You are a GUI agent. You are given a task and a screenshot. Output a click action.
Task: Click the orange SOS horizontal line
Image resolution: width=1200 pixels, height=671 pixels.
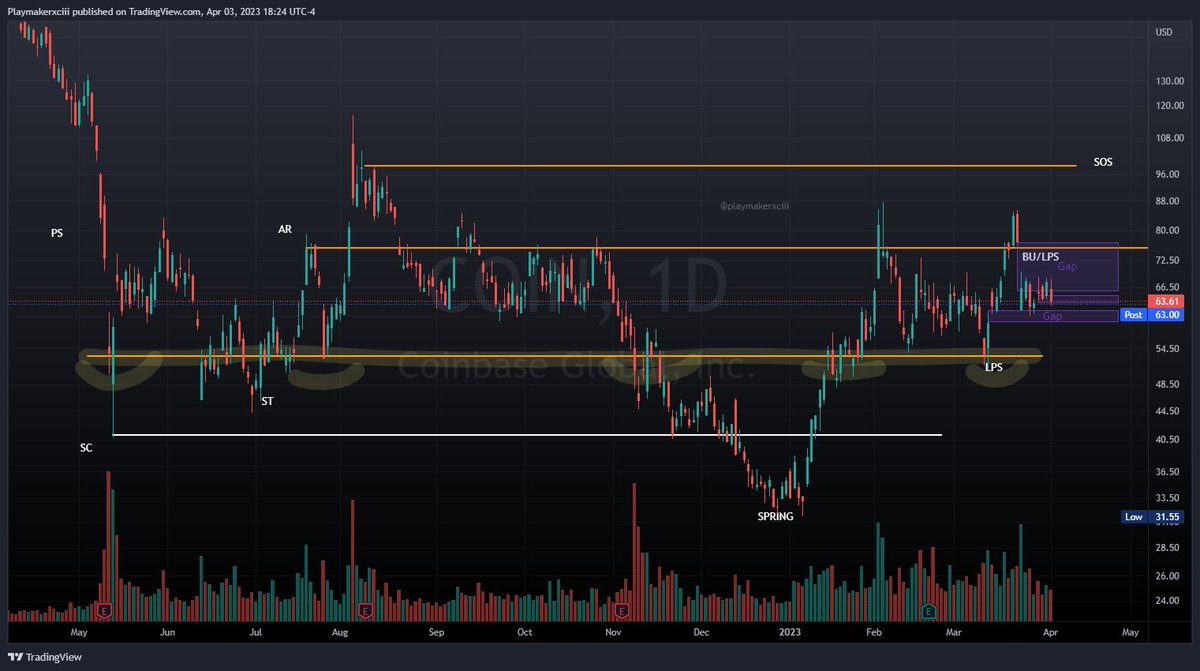click(721, 166)
